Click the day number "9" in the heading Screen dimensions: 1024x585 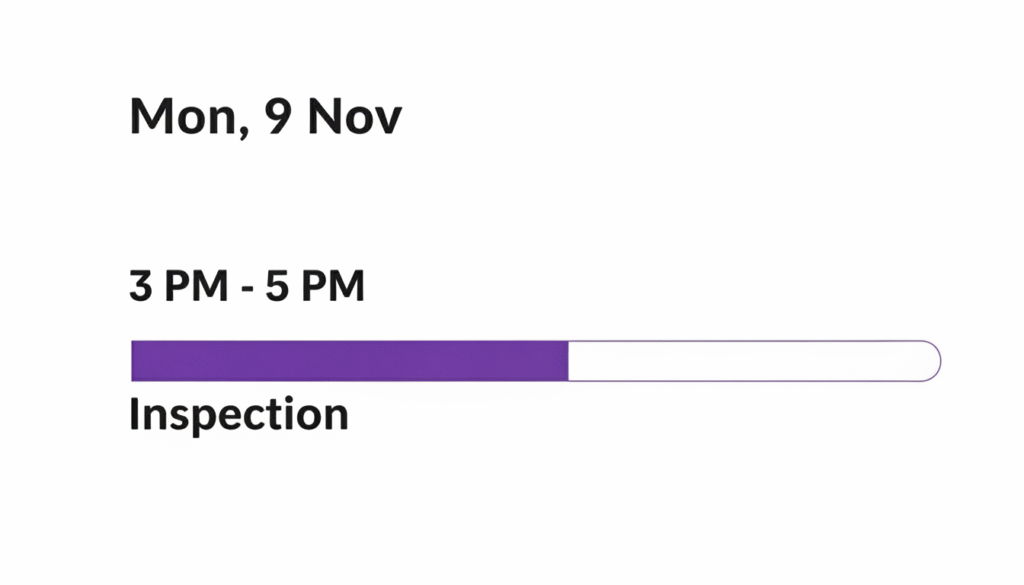pyautogui.click(x=279, y=118)
